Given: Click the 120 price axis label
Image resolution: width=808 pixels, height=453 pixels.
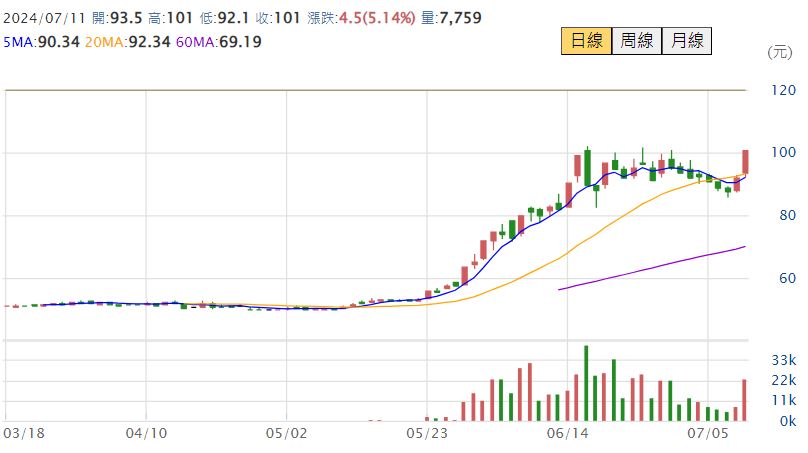Looking at the screenshot, I should point(783,90).
